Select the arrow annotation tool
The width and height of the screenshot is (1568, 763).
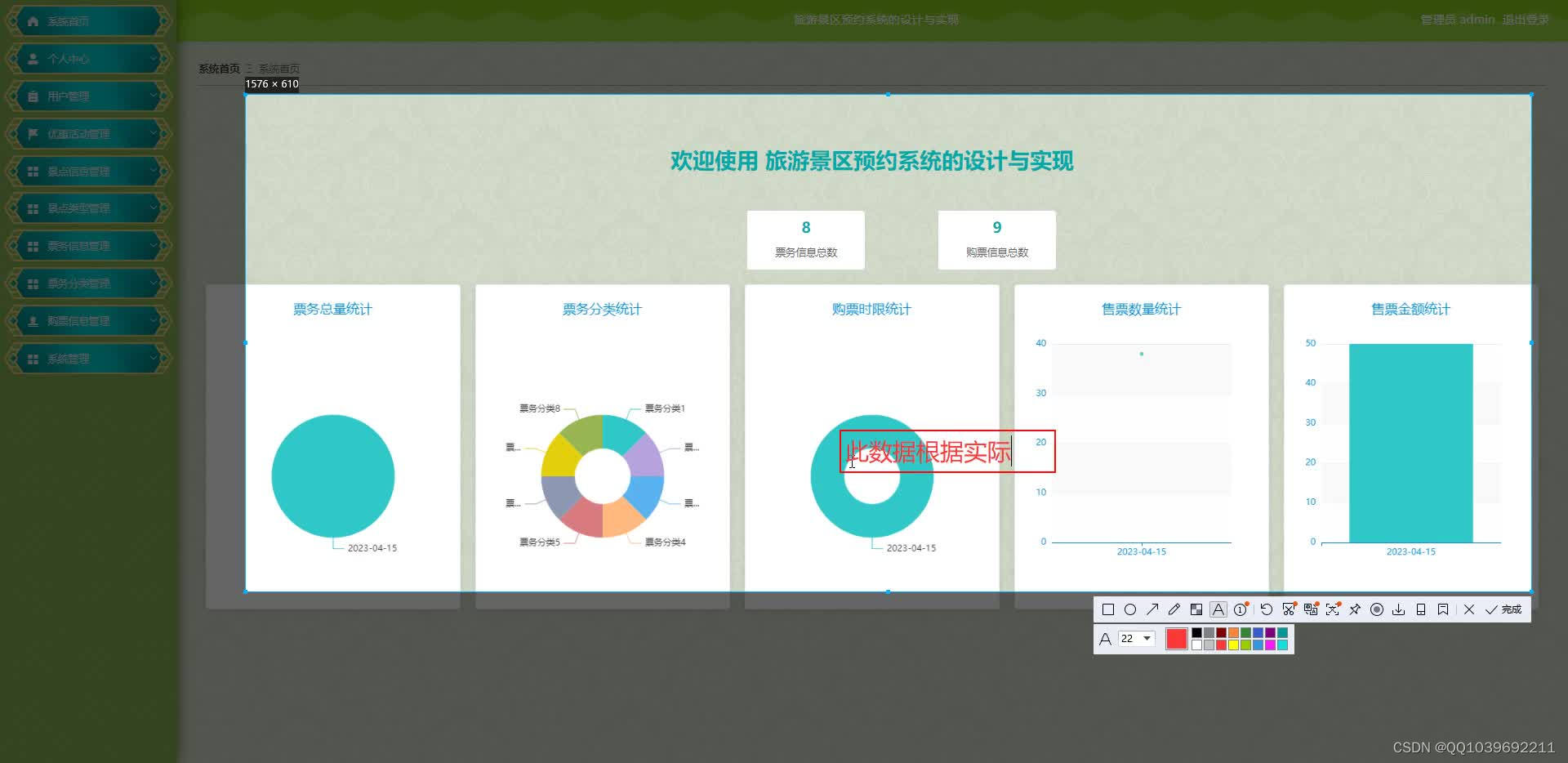1152,609
